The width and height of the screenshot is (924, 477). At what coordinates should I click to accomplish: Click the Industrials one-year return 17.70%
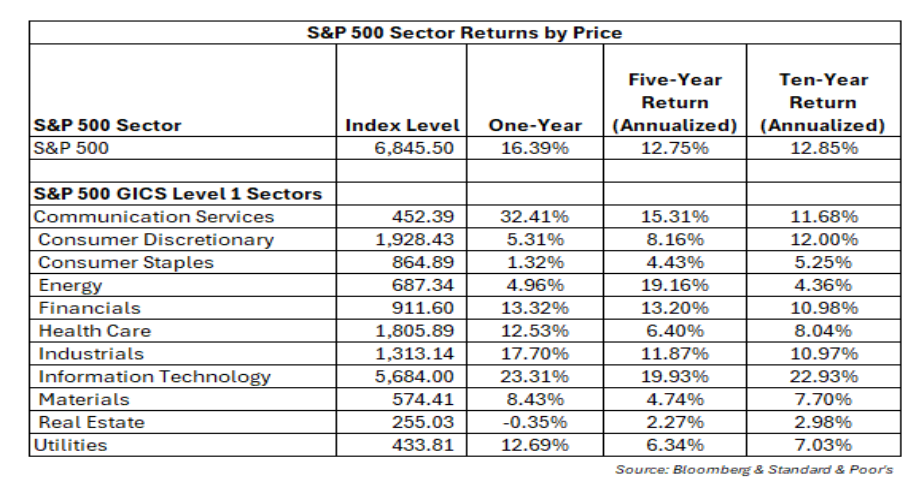coord(535,354)
